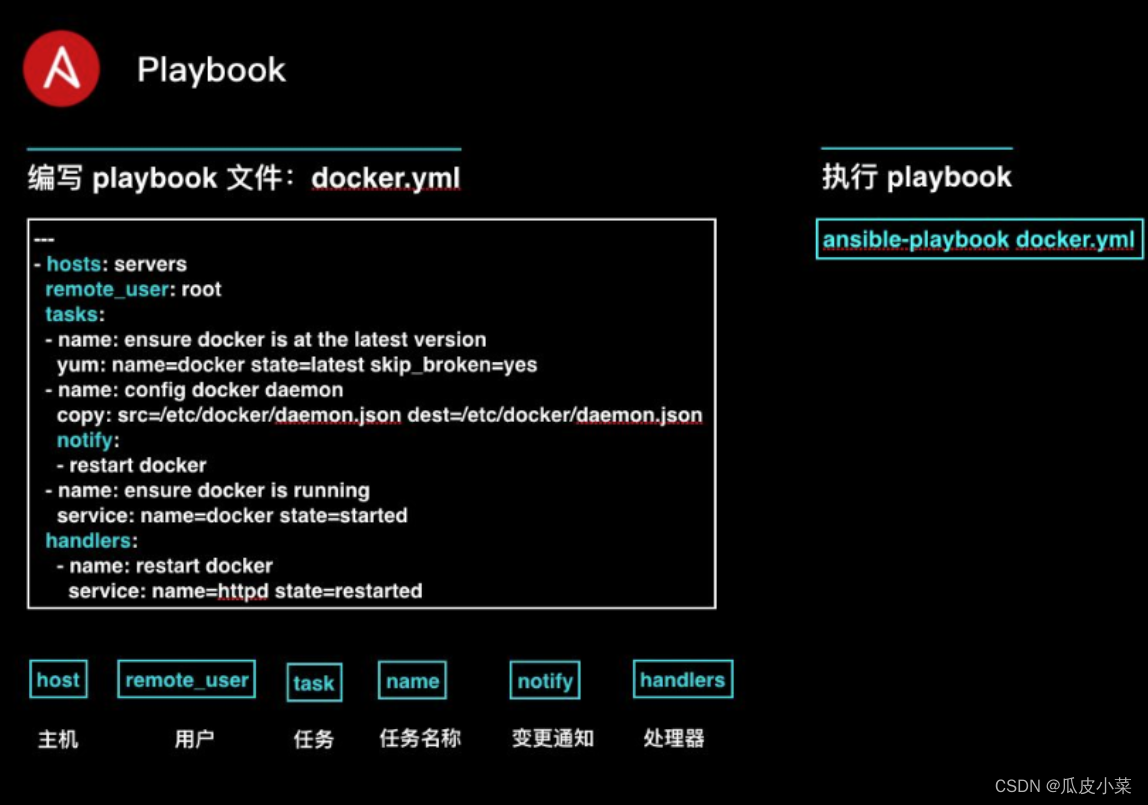1148x805 pixels.
Task: Click the '- hosts: servers' line
Action: 111,264
